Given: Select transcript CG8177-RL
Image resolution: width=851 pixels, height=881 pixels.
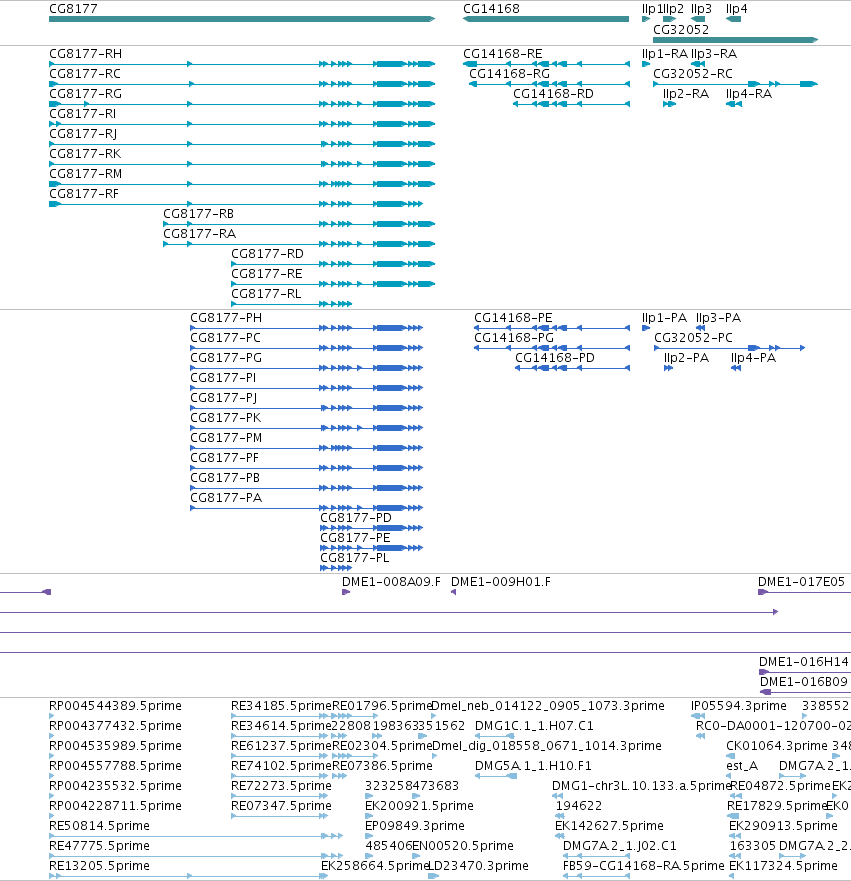Looking at the screenshot, I should point(292,304).
